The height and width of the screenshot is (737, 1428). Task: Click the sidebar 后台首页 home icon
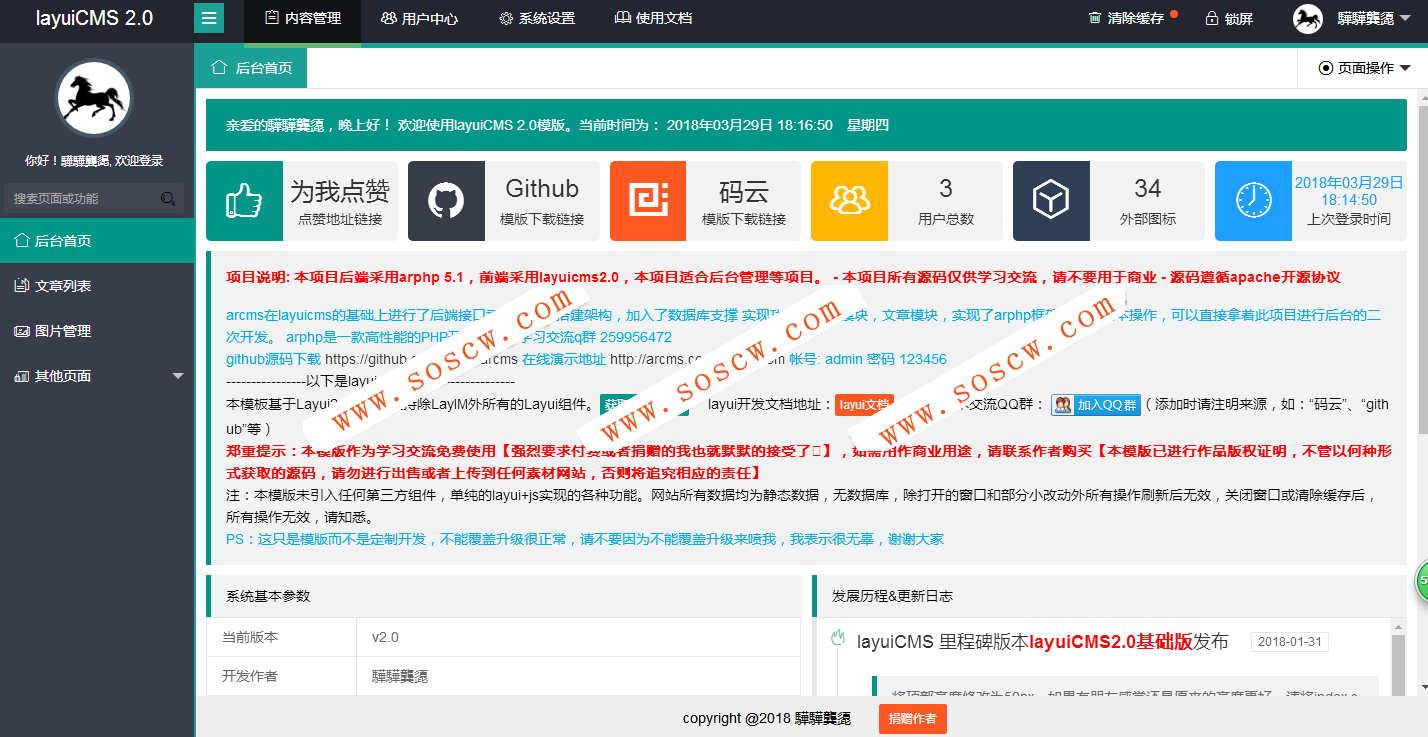[21, 240]
